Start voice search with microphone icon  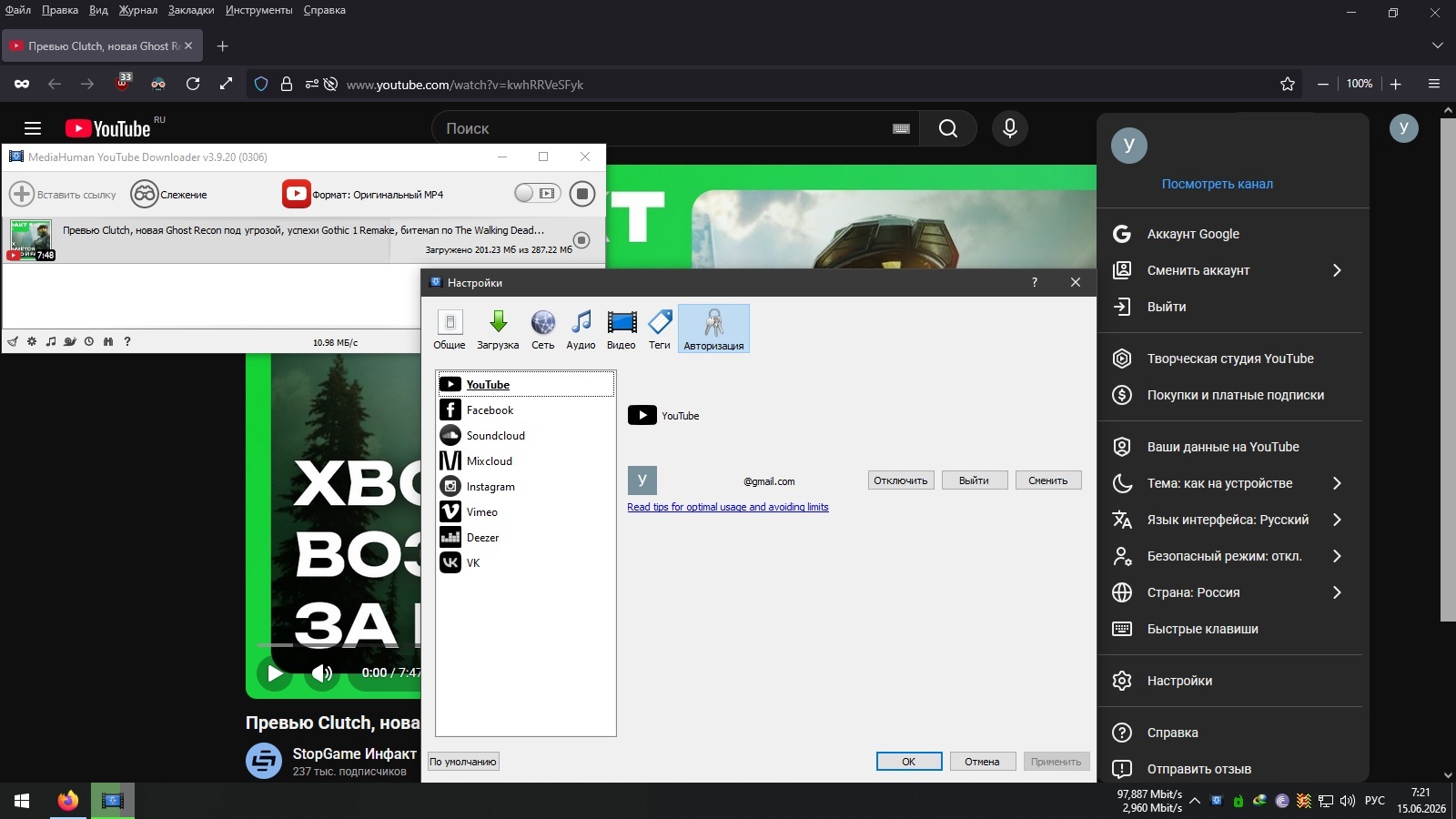point(1010,128)
